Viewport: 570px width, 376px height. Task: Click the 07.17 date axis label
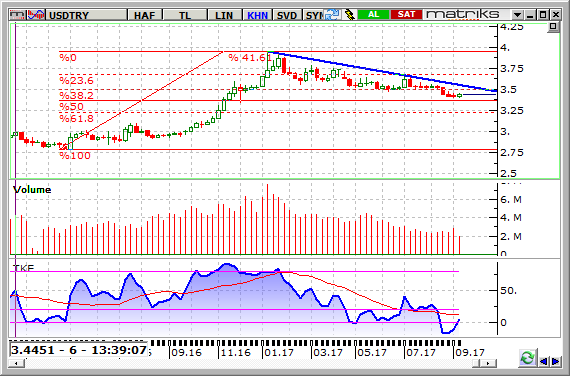pyautogui.click(x=421, y=352)
